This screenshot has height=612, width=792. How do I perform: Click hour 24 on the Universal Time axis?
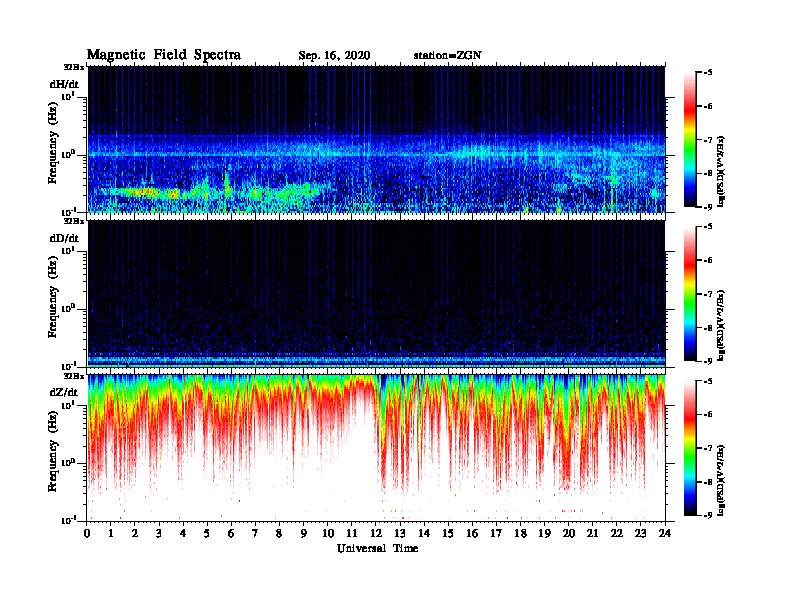(x=665, y=533)
